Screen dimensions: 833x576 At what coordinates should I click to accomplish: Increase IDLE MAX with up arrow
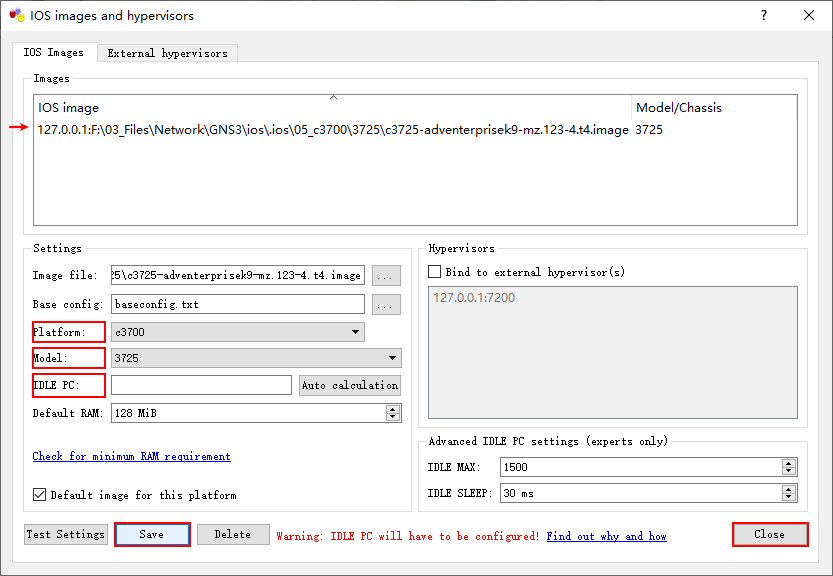pos(789,463)
